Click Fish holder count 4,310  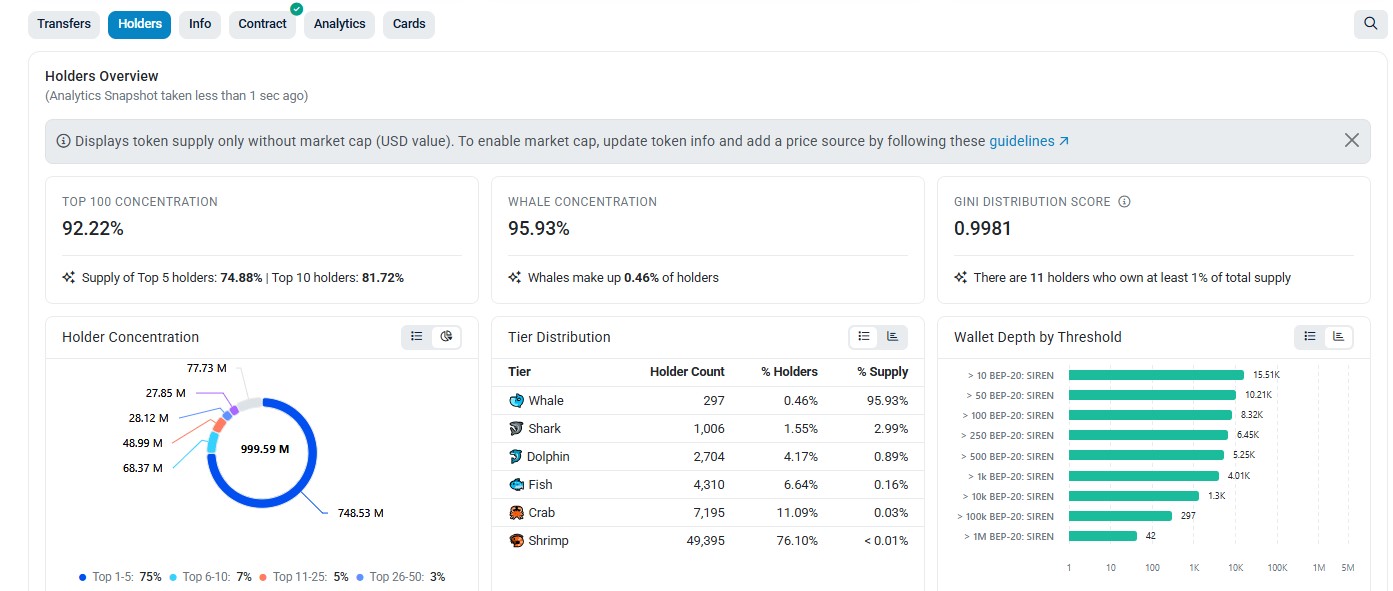click(707, 485)
